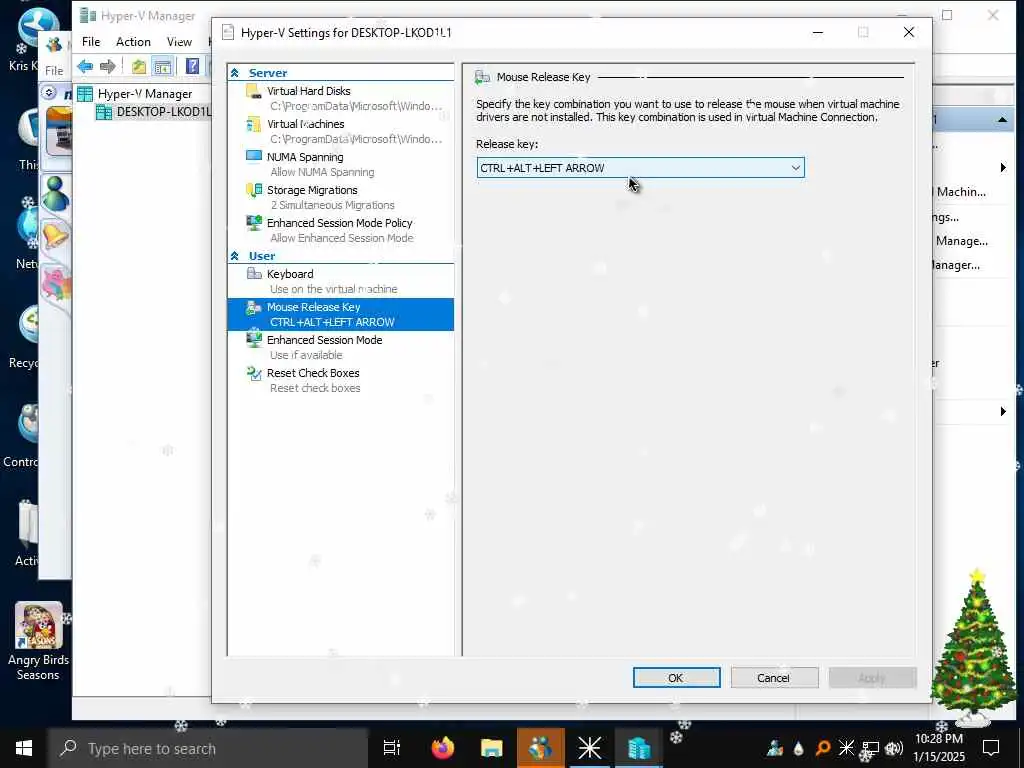Click the snowflake app on taskbar
This screenshot has height=768, width=1024.
pyautogui.click(x=589, y=748)
